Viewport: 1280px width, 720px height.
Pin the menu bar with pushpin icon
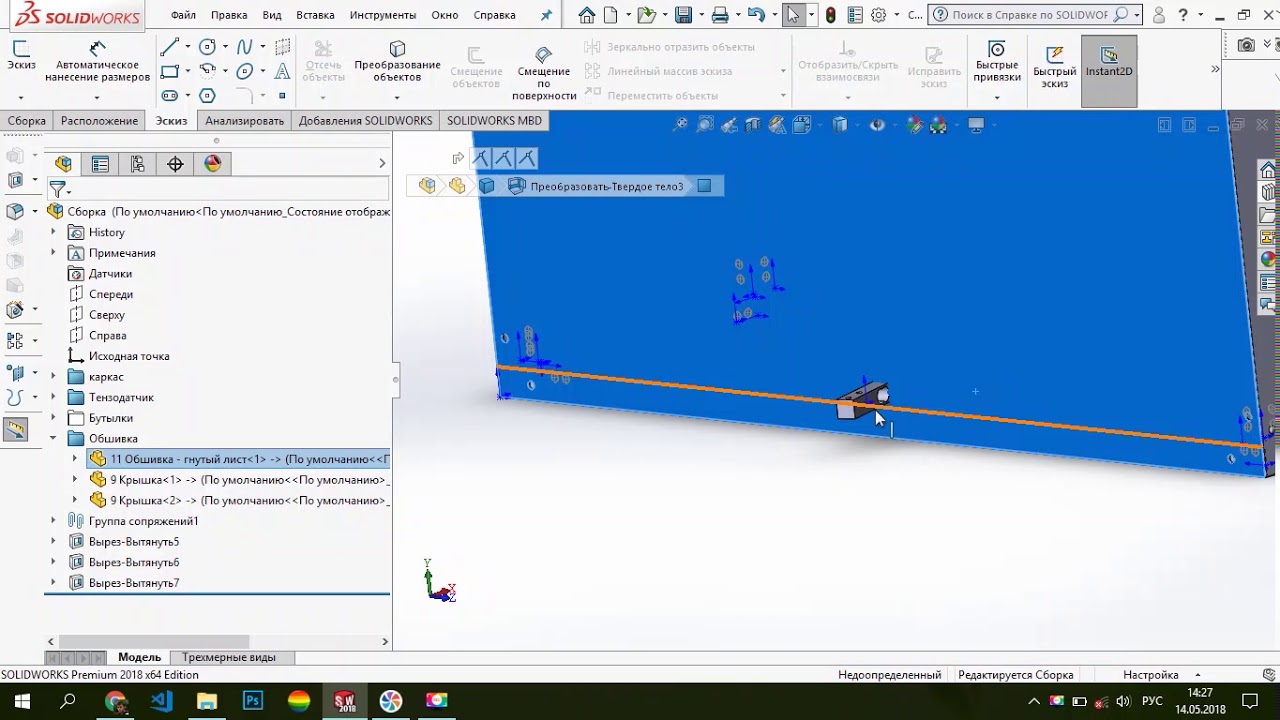click(546, 15)
